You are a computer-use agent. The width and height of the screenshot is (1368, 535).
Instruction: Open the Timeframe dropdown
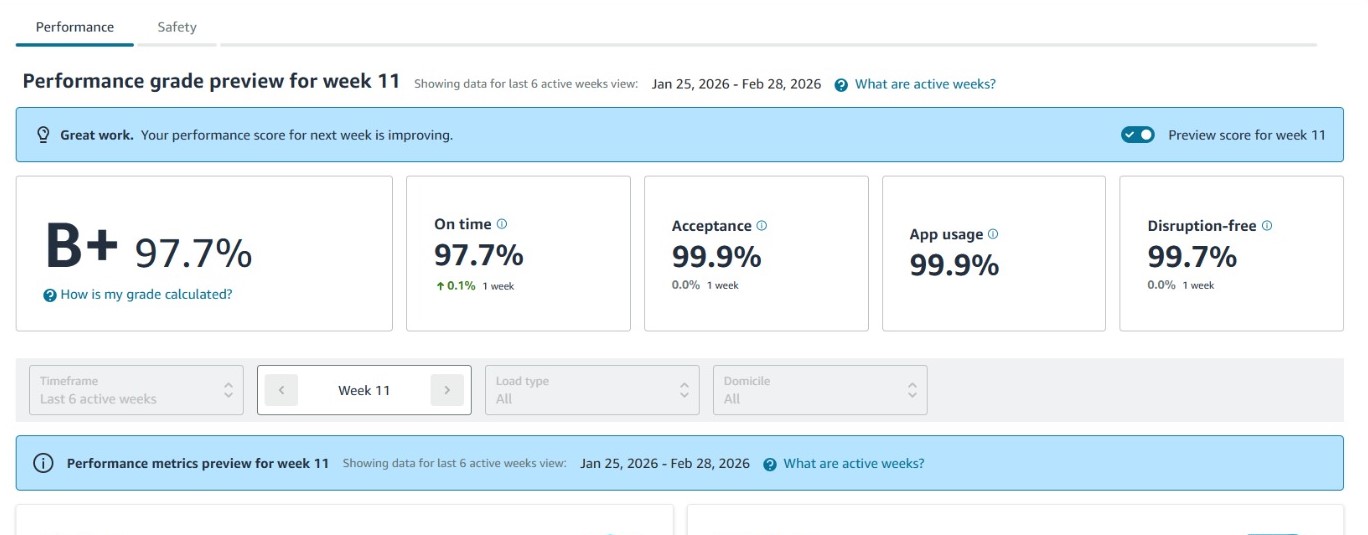(136, 390)
